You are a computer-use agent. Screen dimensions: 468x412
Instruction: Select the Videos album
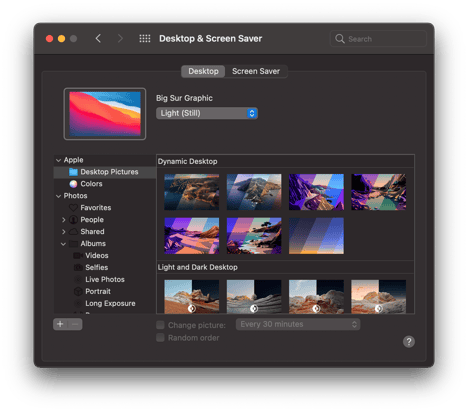point(105,255)
